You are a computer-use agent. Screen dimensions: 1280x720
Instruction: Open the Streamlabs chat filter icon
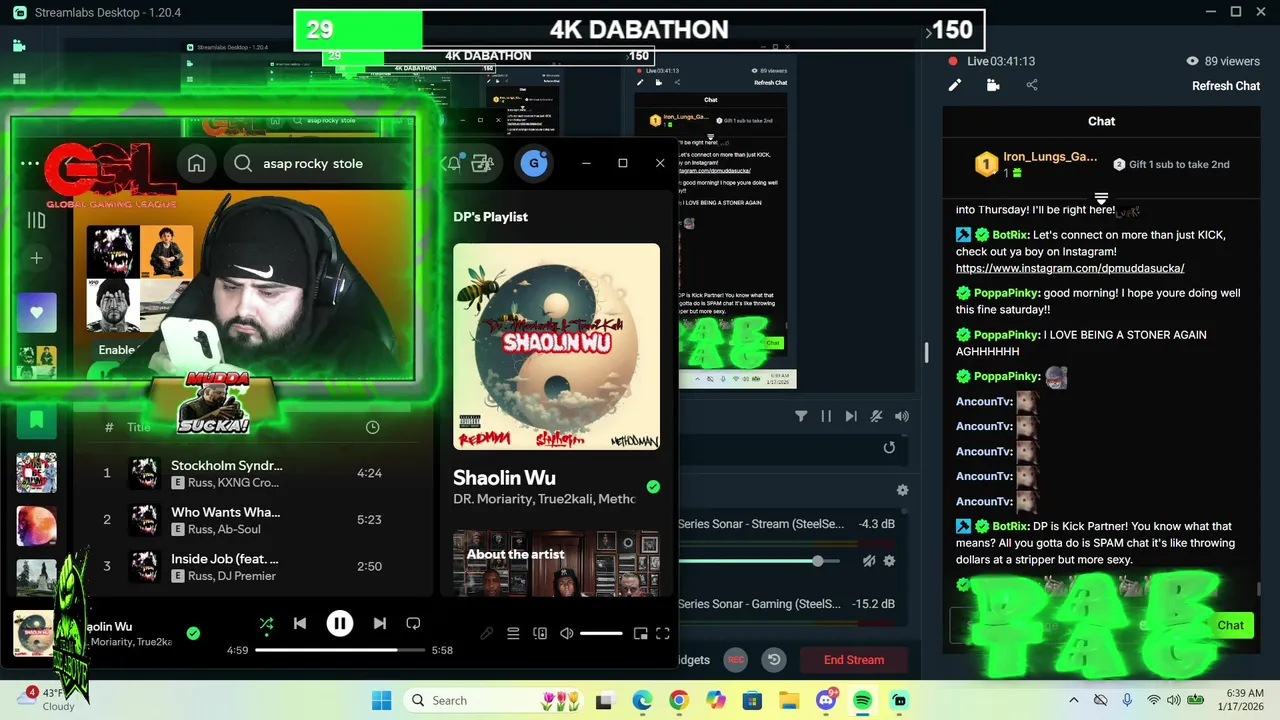pos(801,416)
